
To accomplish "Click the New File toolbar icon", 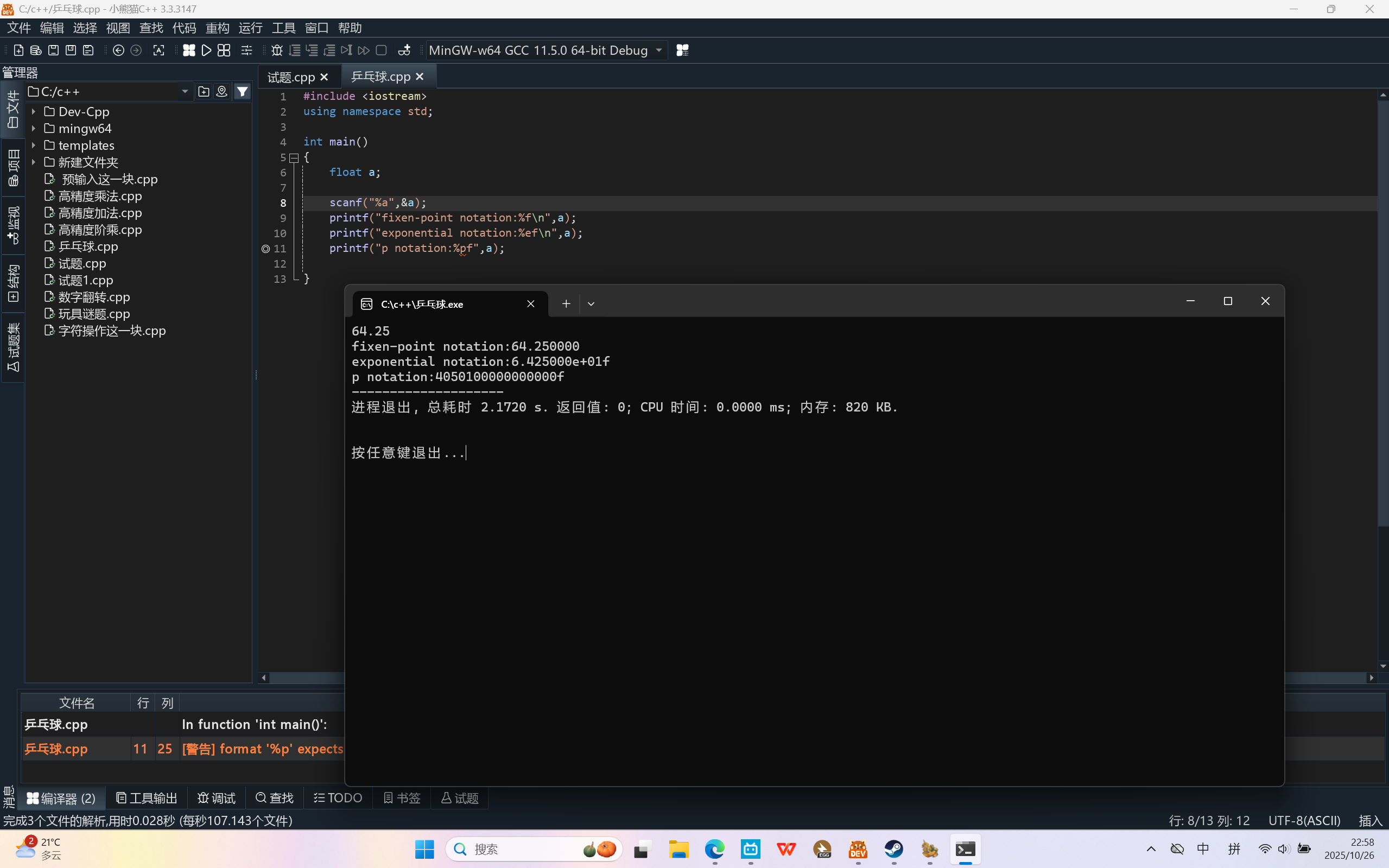I will point(18,50).
